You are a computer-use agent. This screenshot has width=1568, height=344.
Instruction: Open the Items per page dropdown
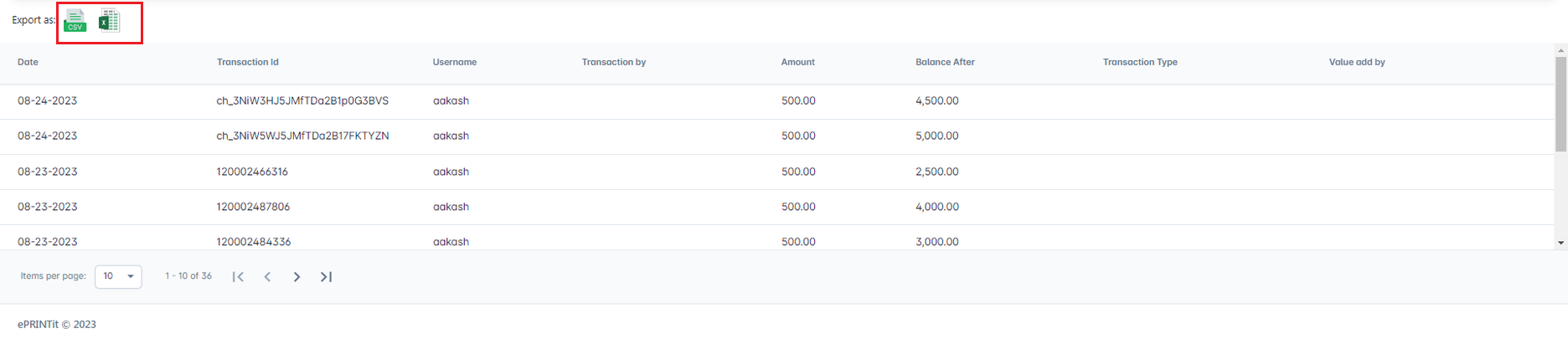click(x=118, y=276)
